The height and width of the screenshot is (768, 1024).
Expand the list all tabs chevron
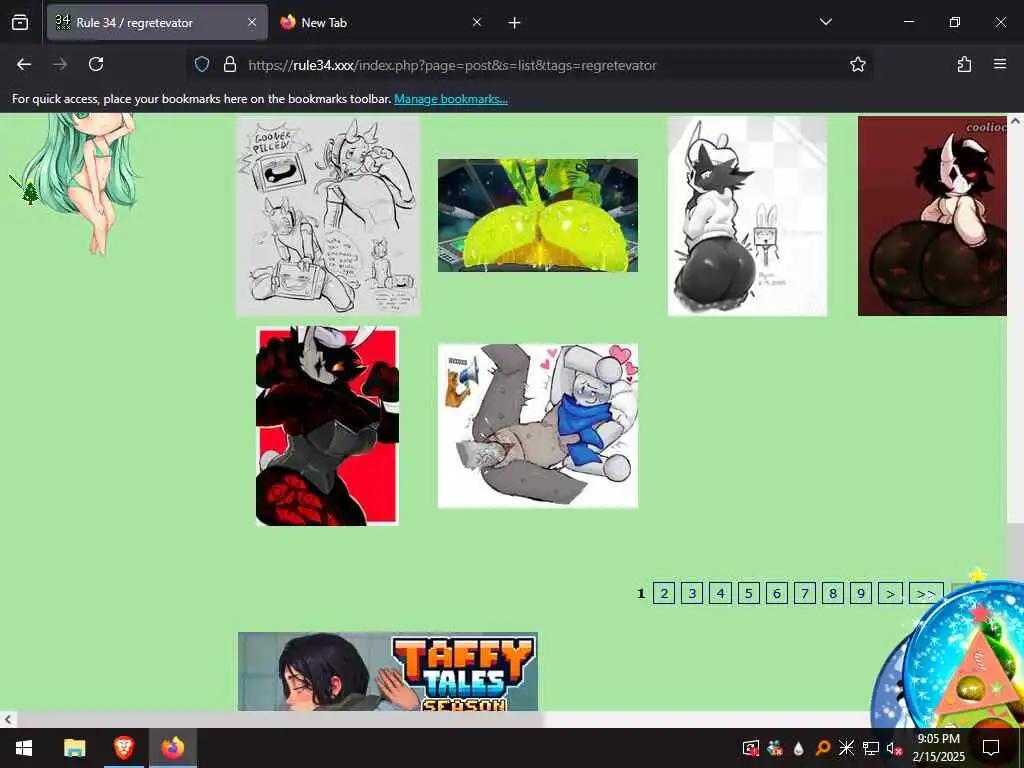825,22
